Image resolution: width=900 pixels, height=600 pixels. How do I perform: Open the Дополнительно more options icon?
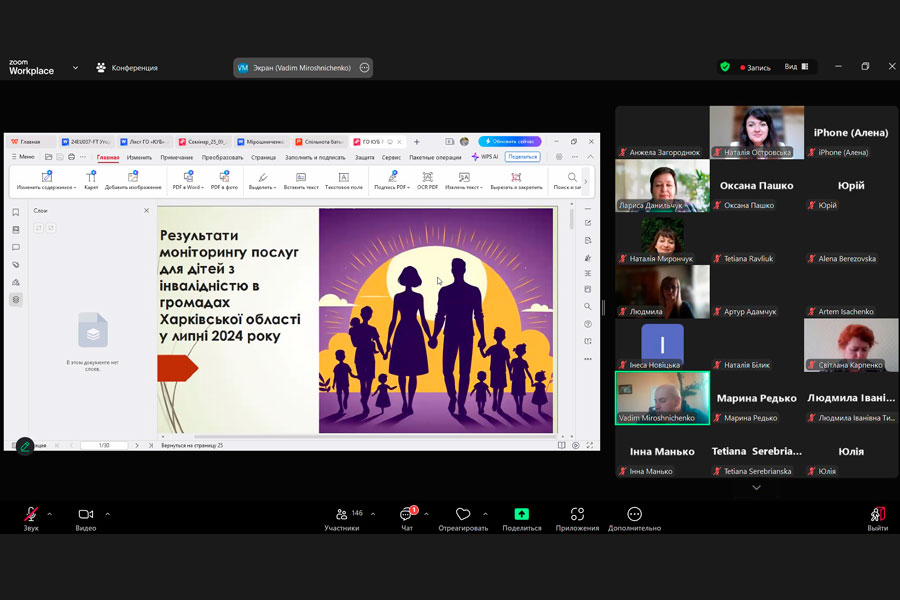pos(634,514)
